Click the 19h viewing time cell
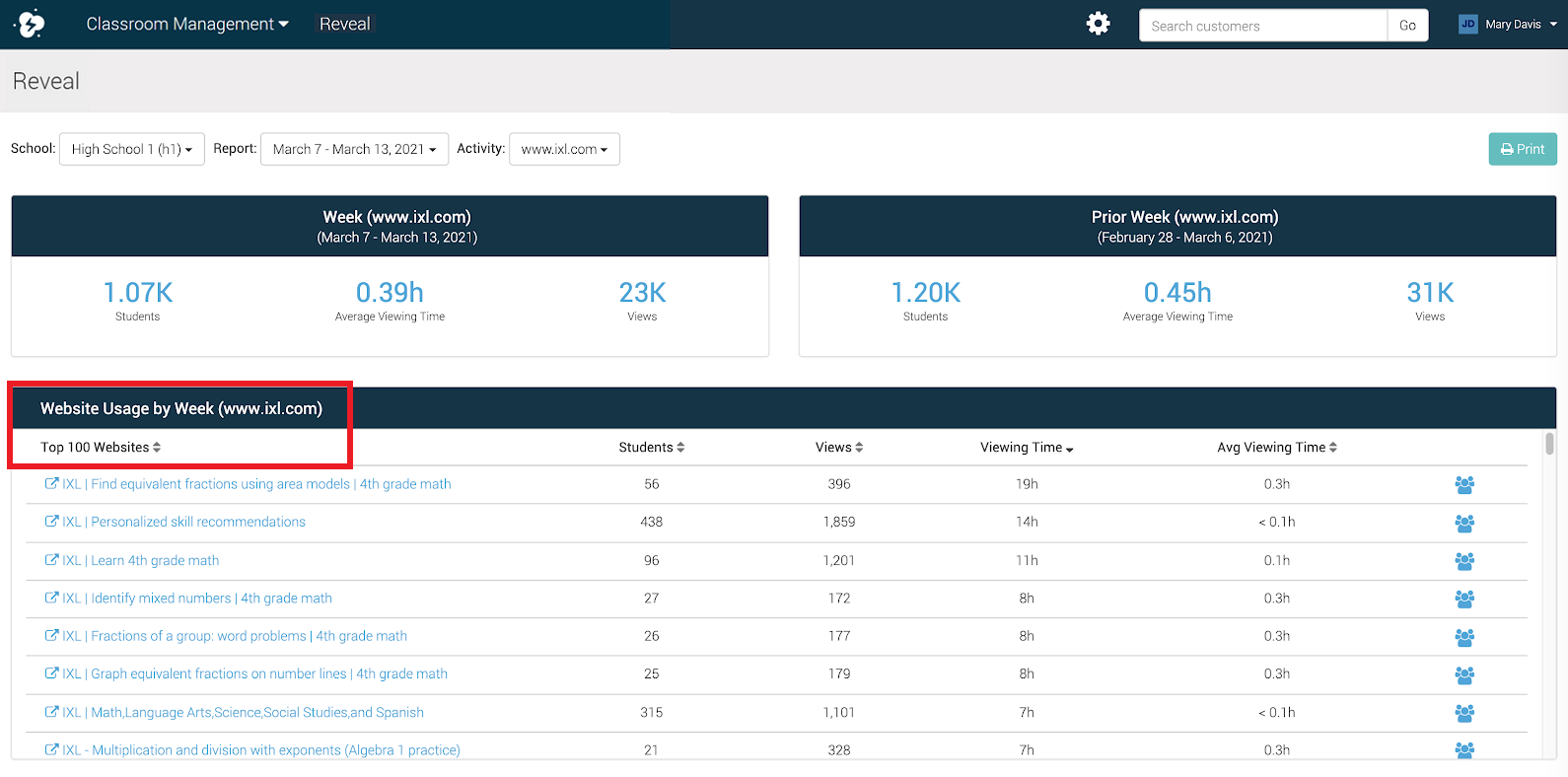1568x777 pixels. (x=1027, y=484)
